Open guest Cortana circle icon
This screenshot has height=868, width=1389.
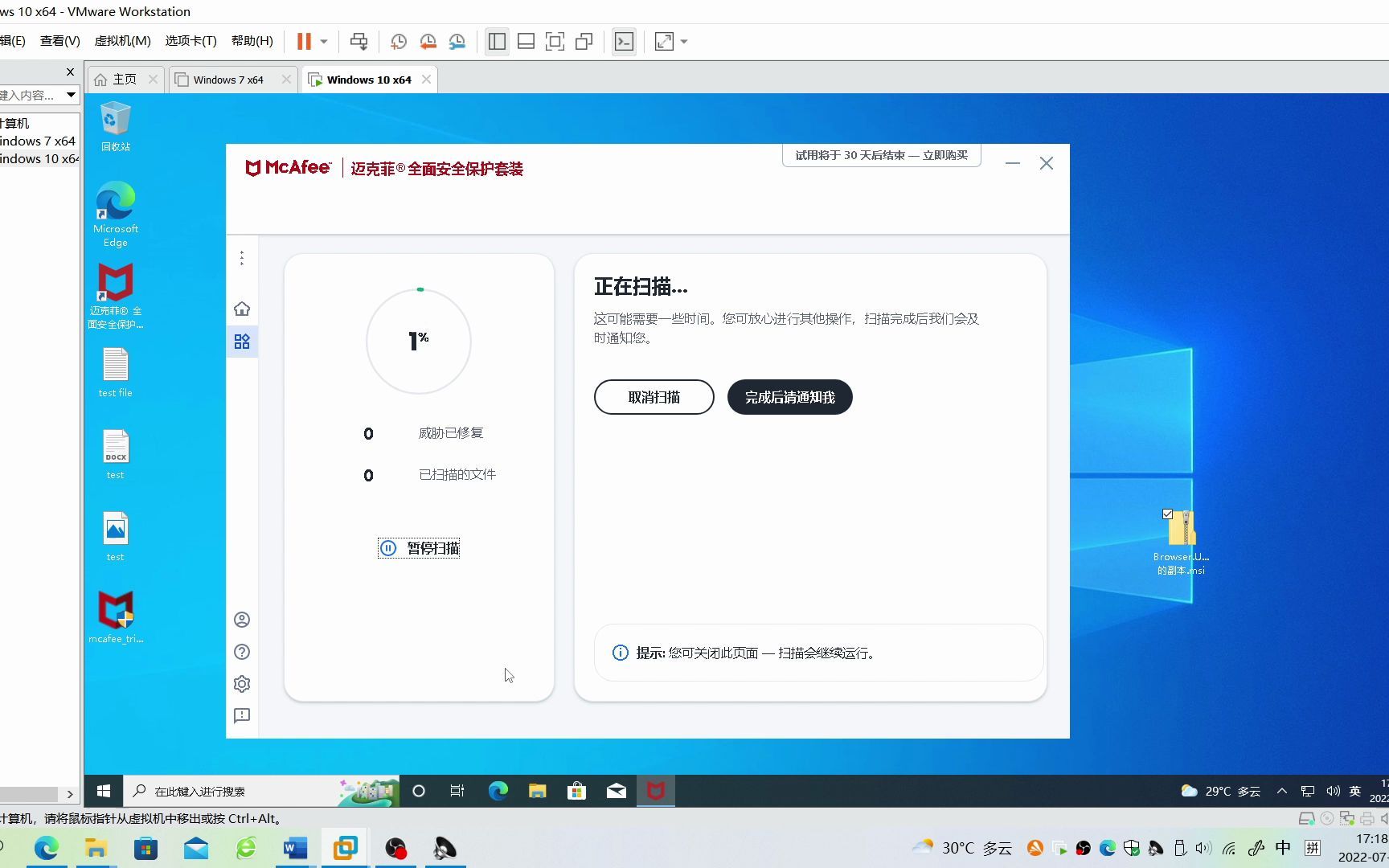[x=419, y=791]
